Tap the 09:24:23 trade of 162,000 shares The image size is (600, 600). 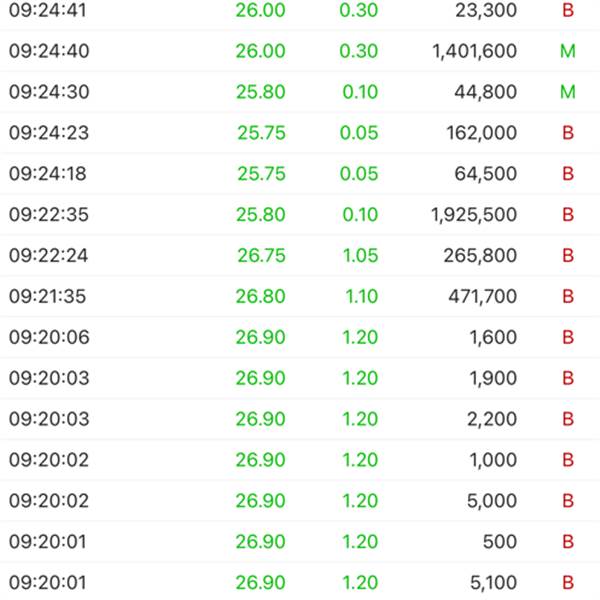point(300,133)
